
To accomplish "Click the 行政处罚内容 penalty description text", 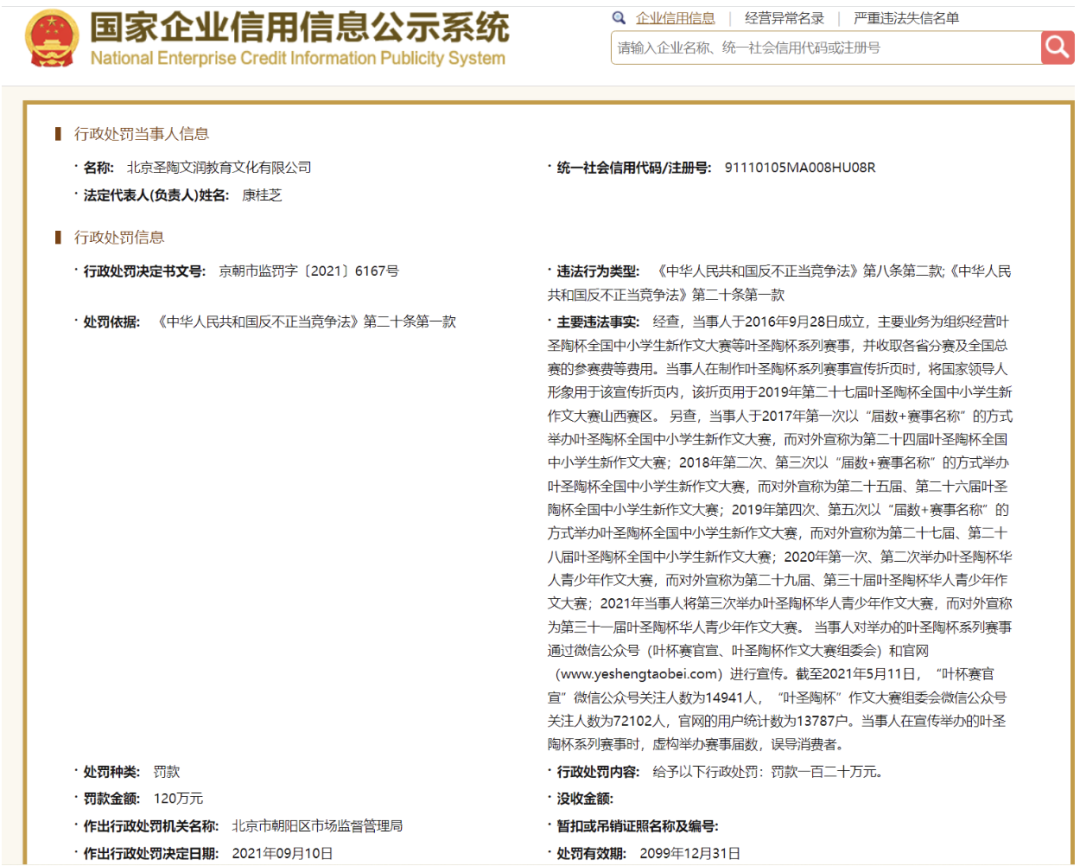I will point(767,772).
